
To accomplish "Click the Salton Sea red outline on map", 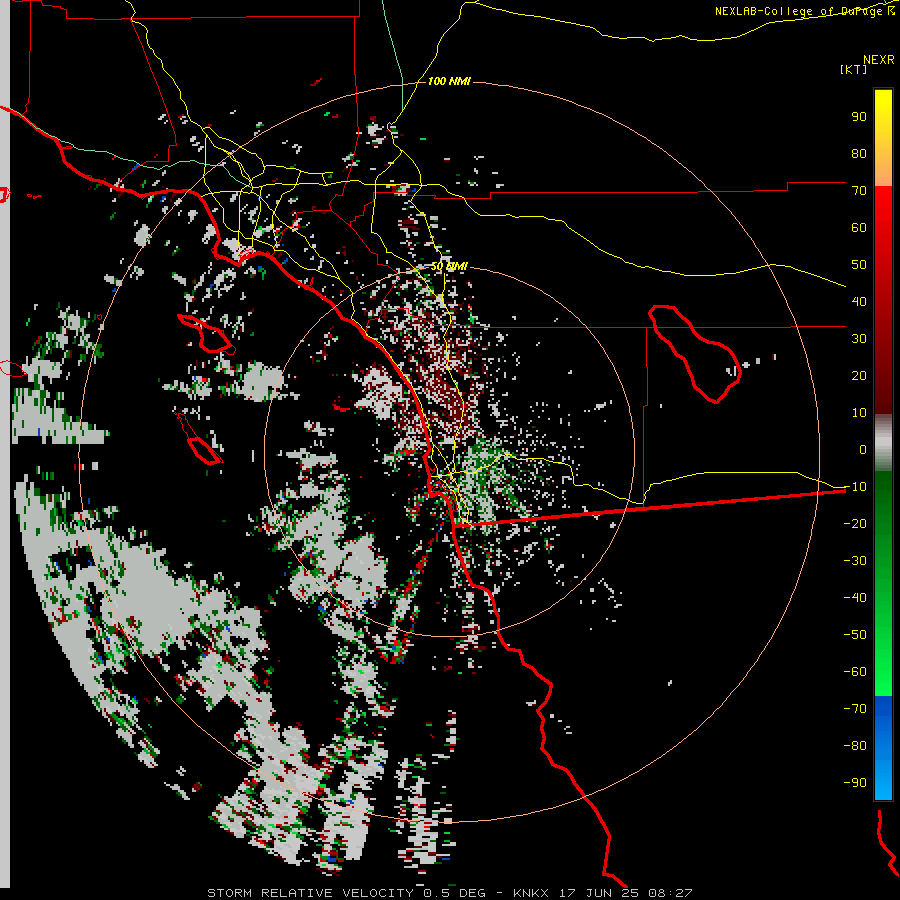I will [694, 353].
